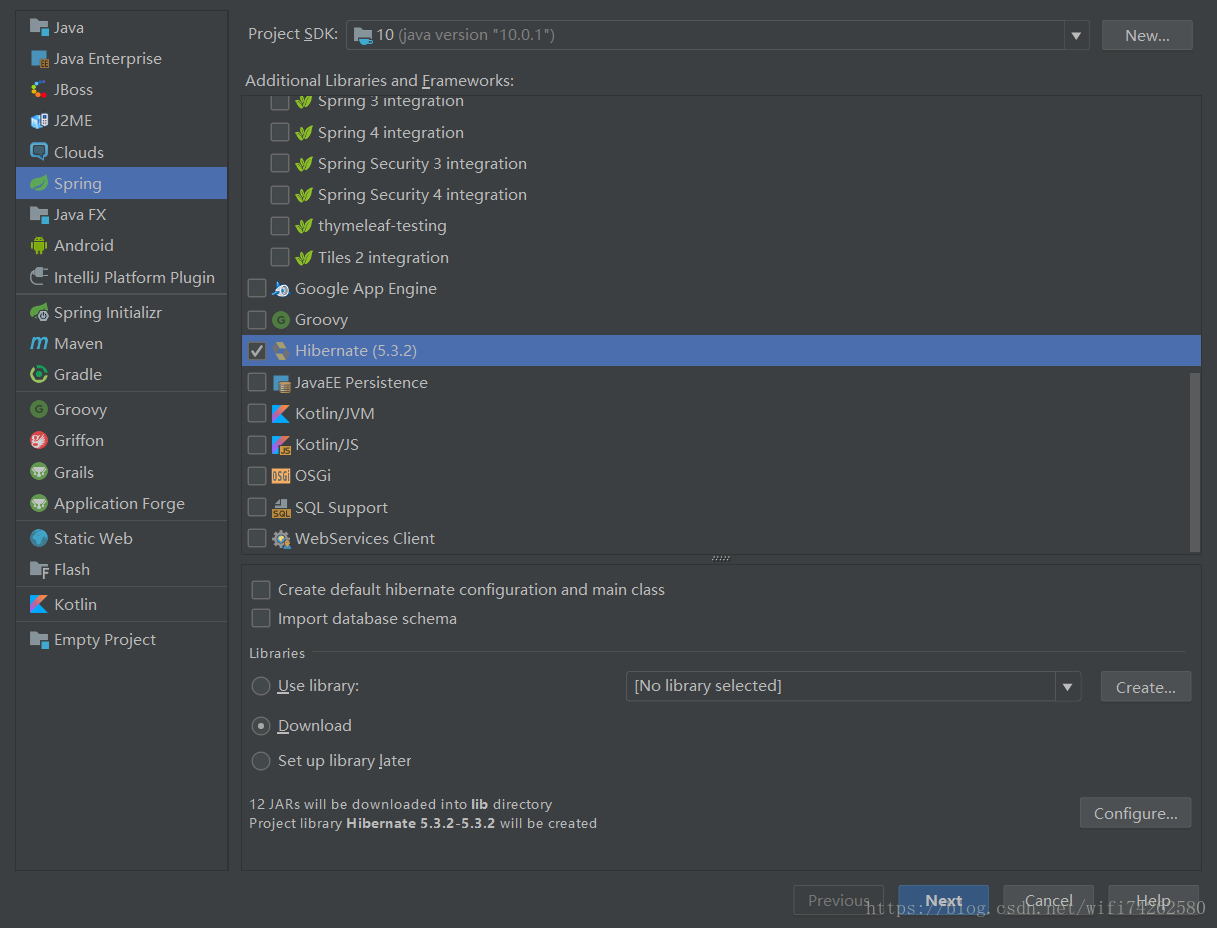The image size is (1217, 928).
Task: Click the Maven icon in sidebar
Action: [39, 343]
